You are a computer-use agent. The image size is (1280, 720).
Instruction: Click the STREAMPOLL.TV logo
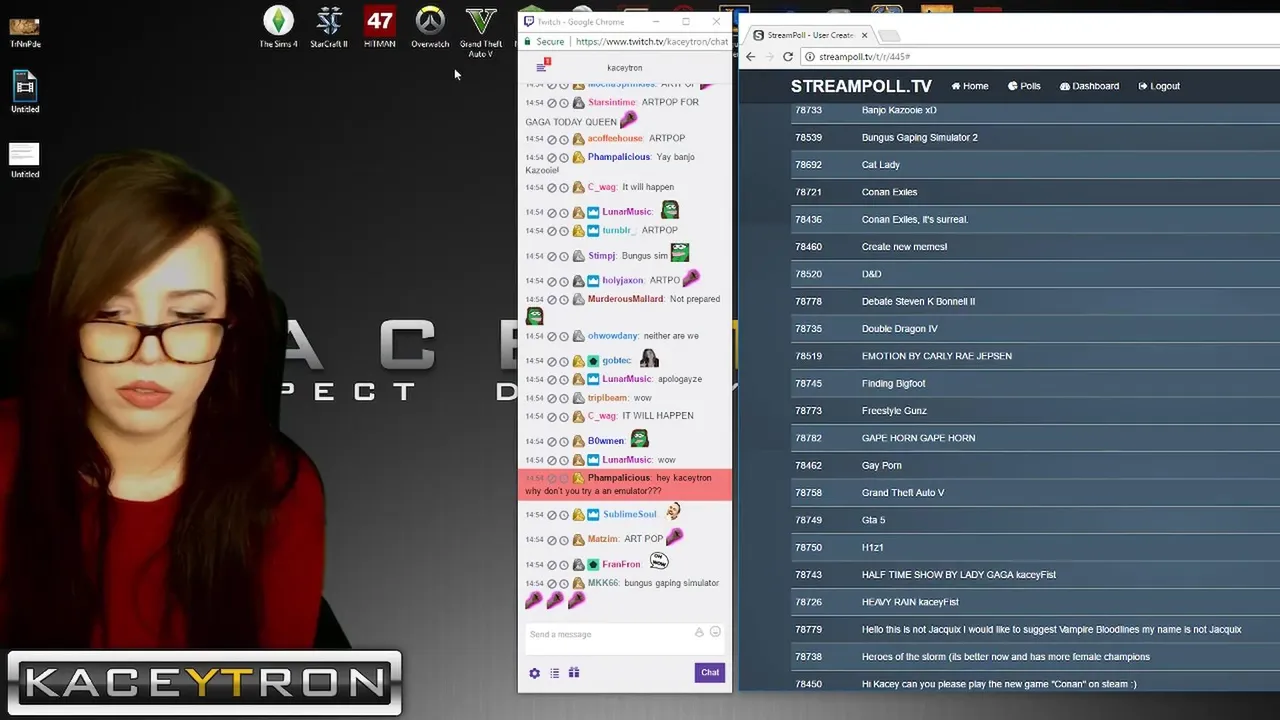pyautogui.click(x=861, y=86)
